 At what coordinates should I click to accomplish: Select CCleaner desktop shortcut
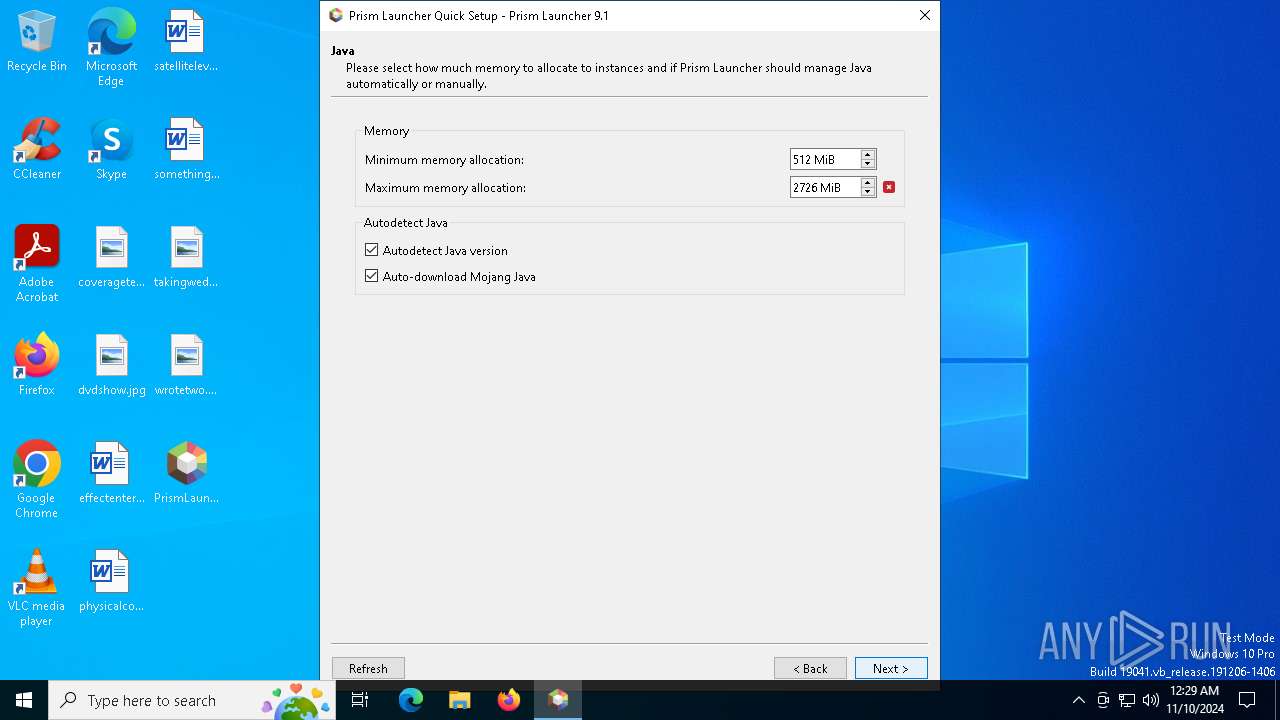(x=37, y=150)
